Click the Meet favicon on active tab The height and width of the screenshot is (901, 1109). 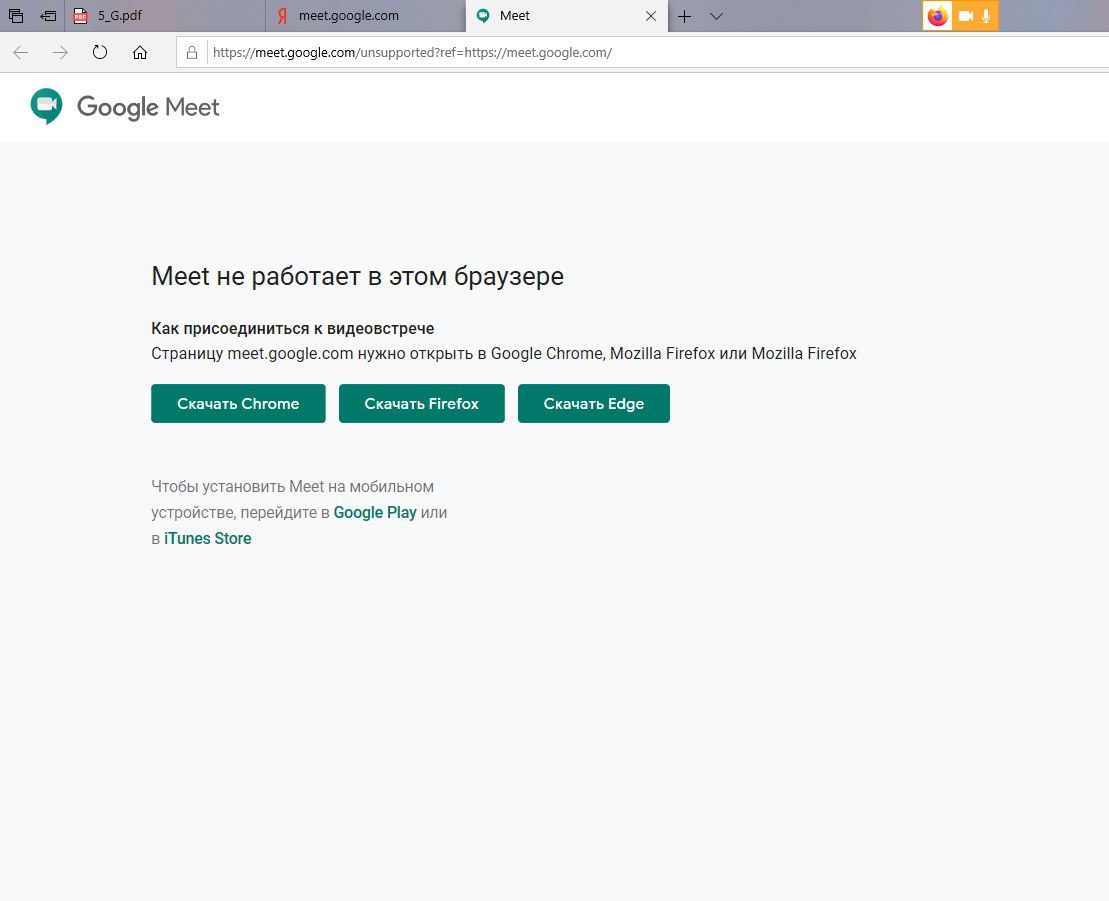(x=483, y=16)
